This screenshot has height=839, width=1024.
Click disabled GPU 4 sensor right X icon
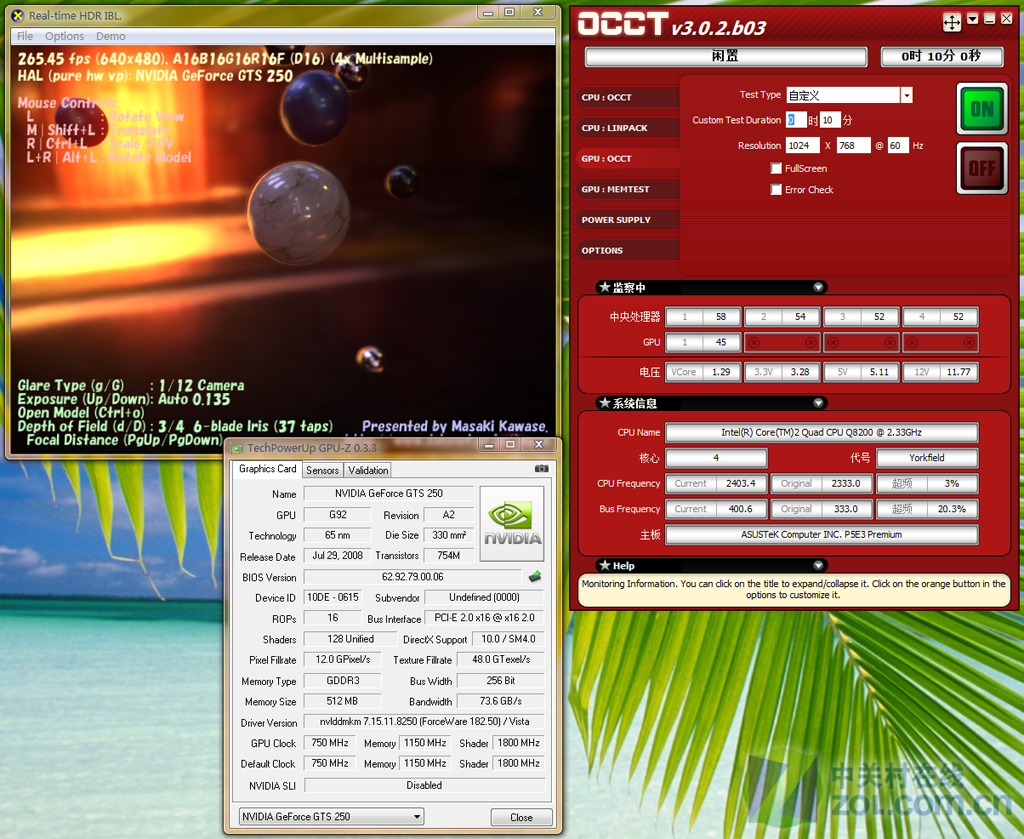tap(969, 342)
